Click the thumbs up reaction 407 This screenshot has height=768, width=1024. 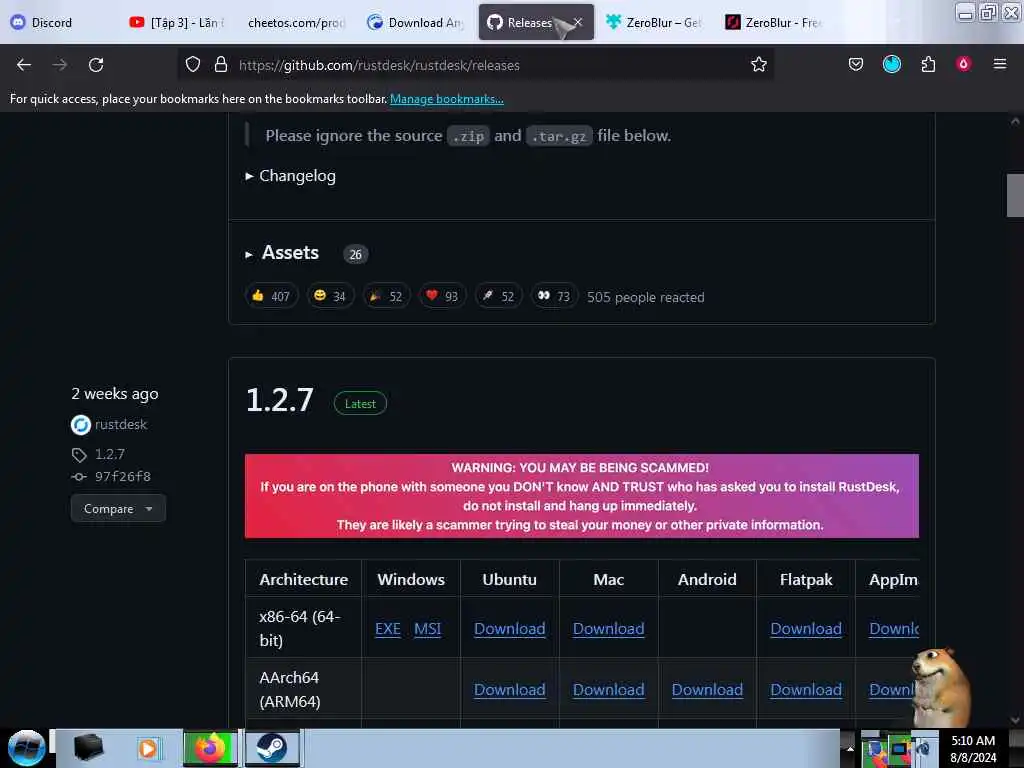(271, 296)
